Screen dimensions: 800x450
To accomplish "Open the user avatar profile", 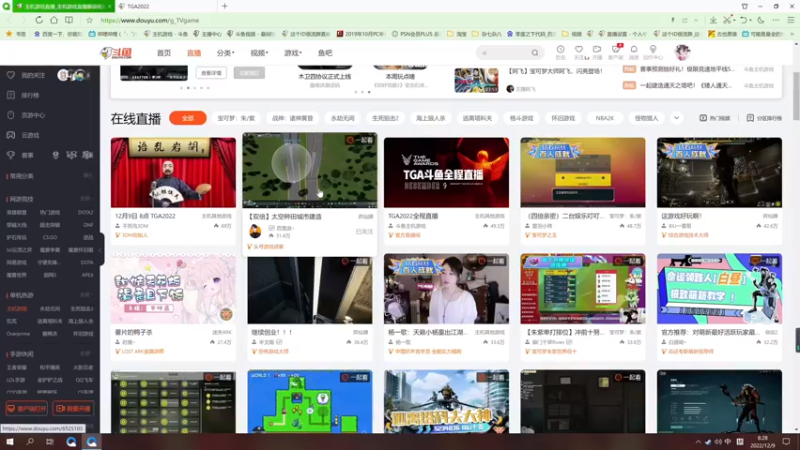I will click(x=682, y=52).
